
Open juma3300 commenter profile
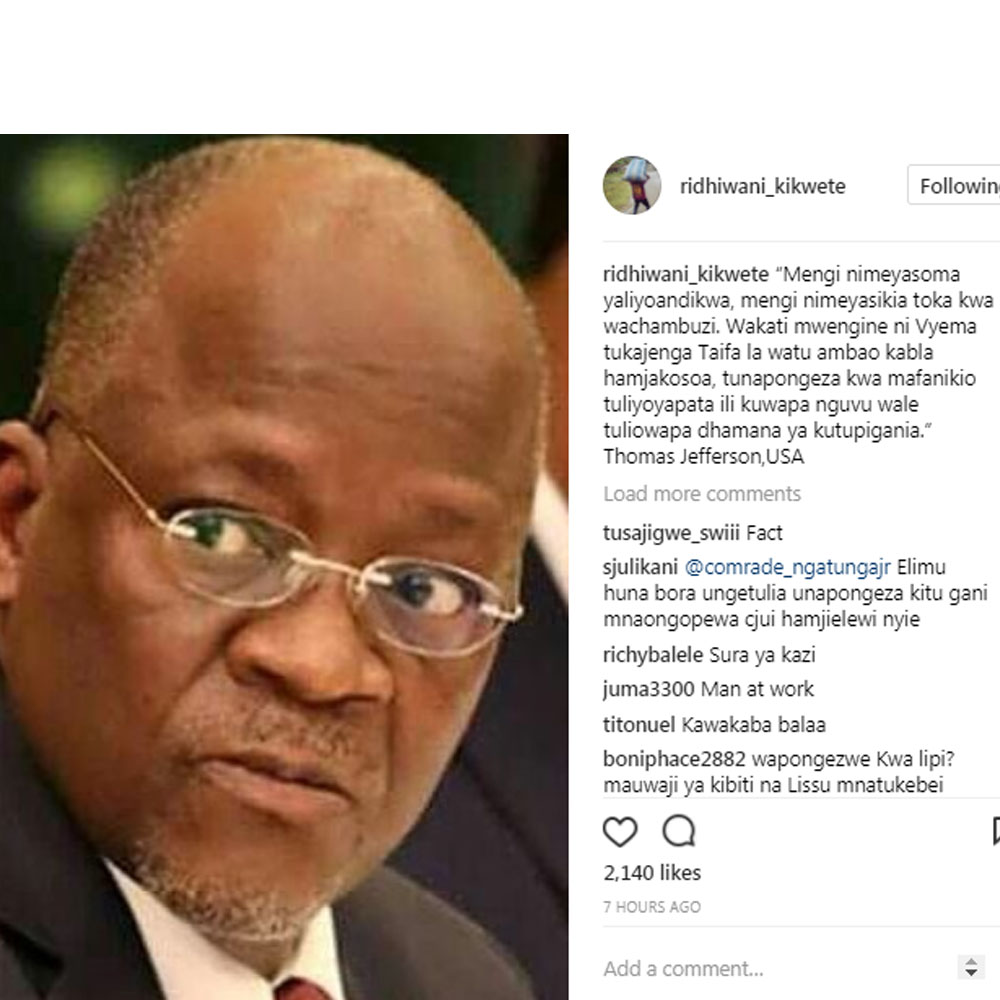tap(649, 689)
